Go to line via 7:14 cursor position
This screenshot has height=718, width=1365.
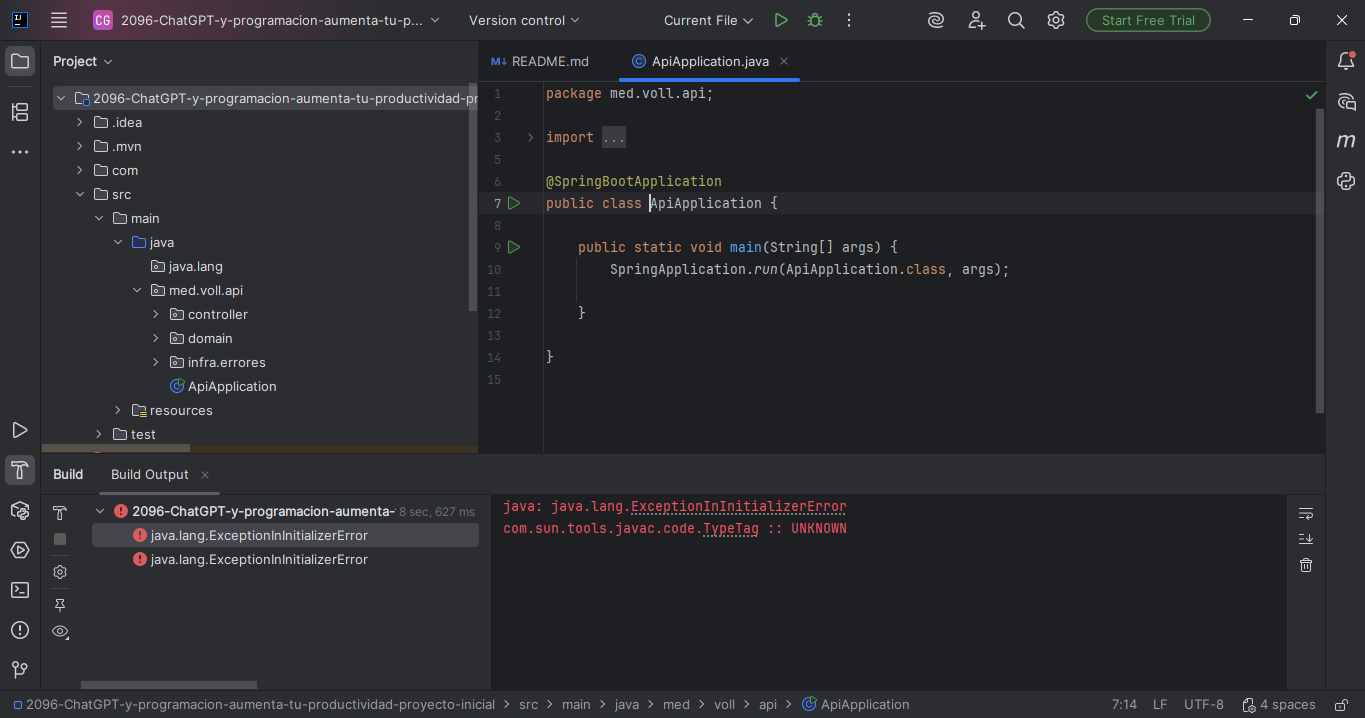pos(1124,704)
